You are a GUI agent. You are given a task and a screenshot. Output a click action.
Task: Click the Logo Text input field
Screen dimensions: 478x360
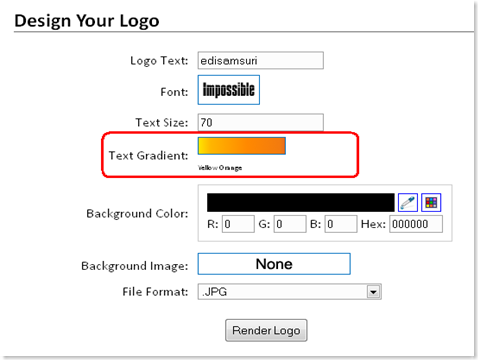coord(260,60)
